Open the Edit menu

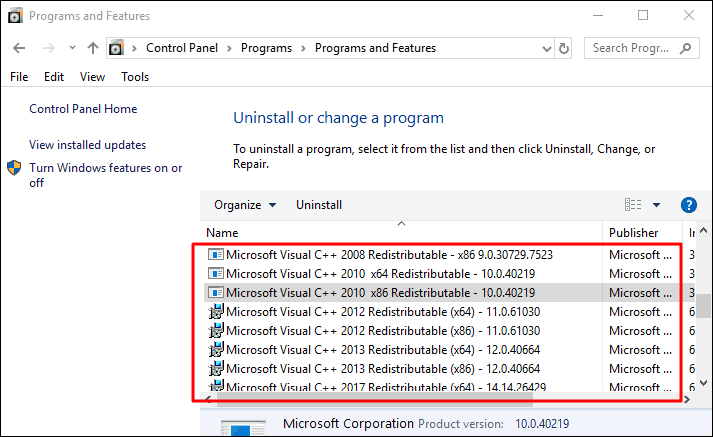[54, 77]
